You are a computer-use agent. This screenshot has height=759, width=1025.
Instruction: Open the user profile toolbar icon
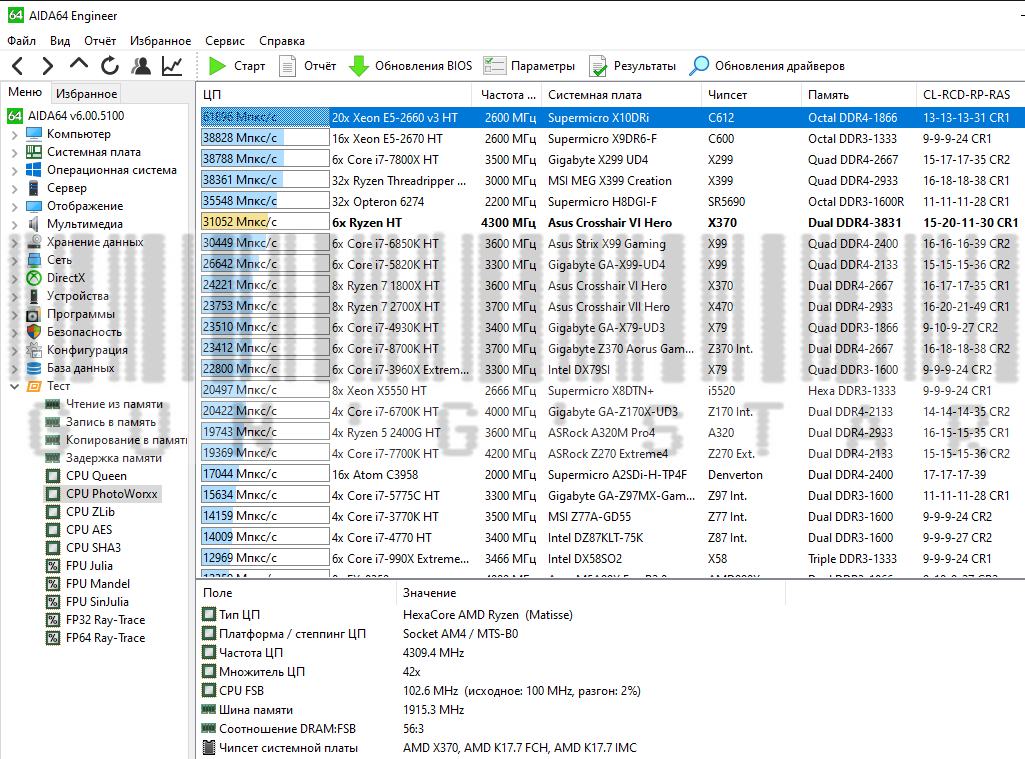click(141, 66)
